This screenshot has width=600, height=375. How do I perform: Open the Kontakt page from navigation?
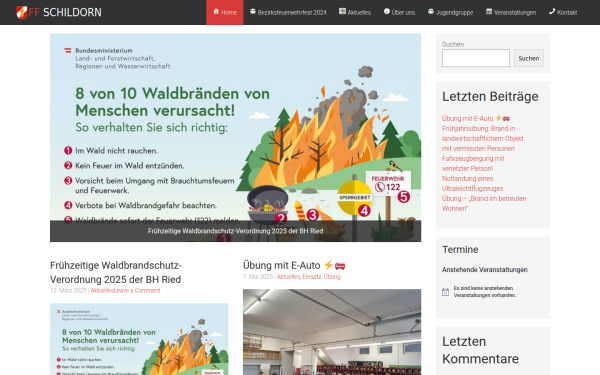[x=563, y=12]
